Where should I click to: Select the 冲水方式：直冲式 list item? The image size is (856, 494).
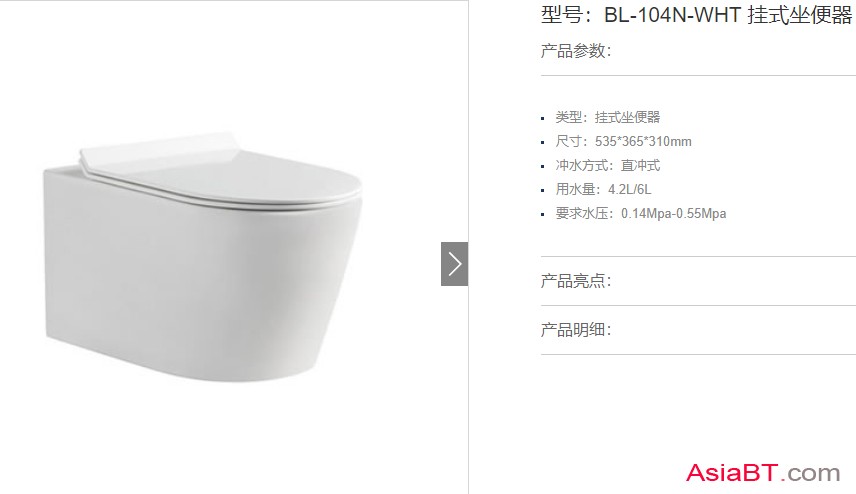click(x=608, y=165)
